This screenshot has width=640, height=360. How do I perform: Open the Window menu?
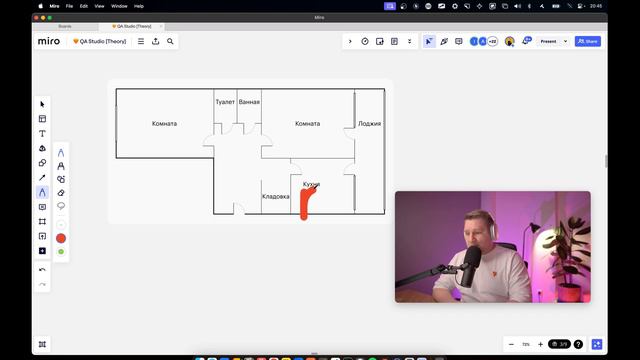tap(119, 6)
